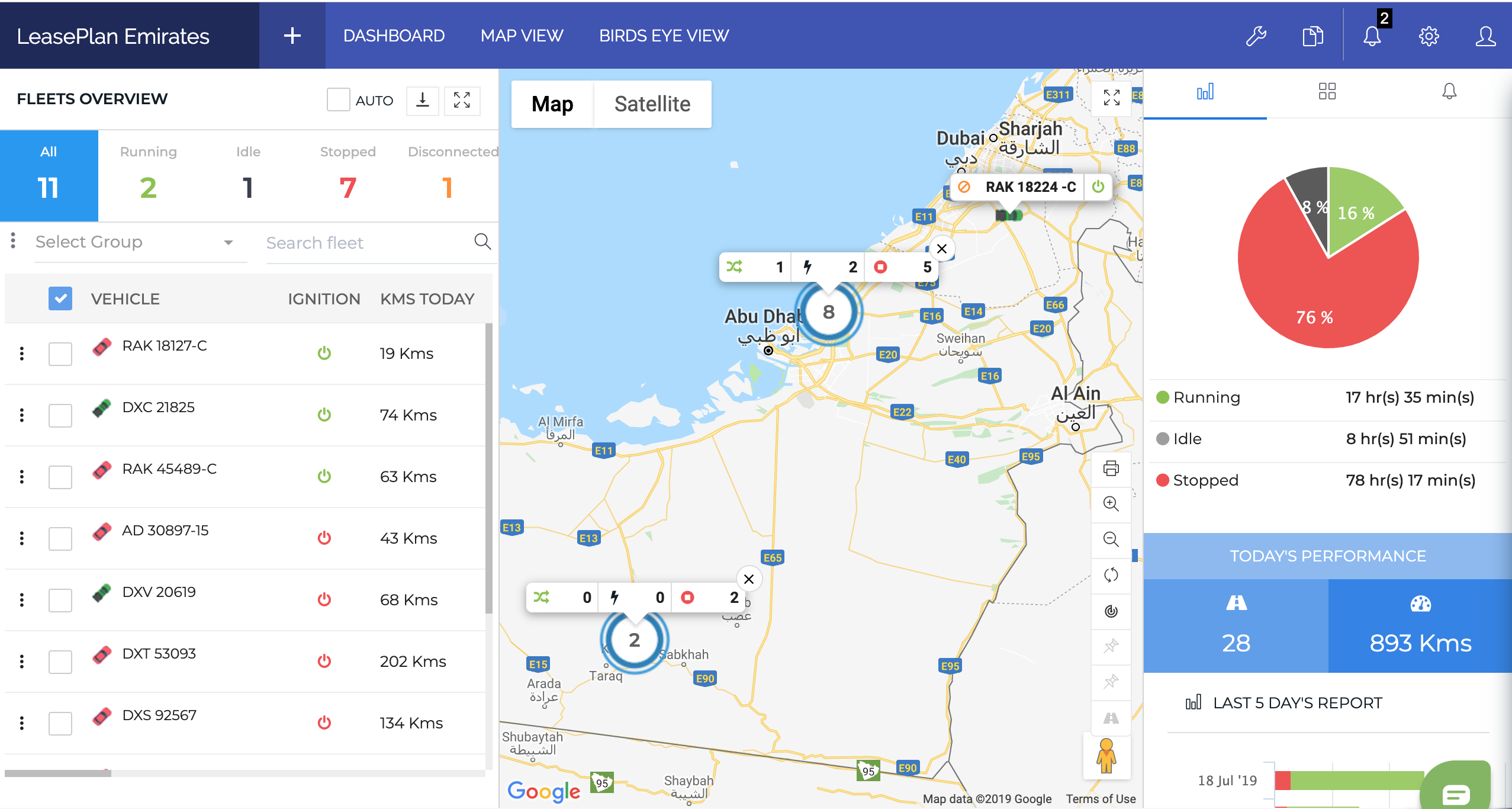Viewport: 1512px width, 809px height.
Task: Switch map to Satellite view
Action: [x=652, y=104]
